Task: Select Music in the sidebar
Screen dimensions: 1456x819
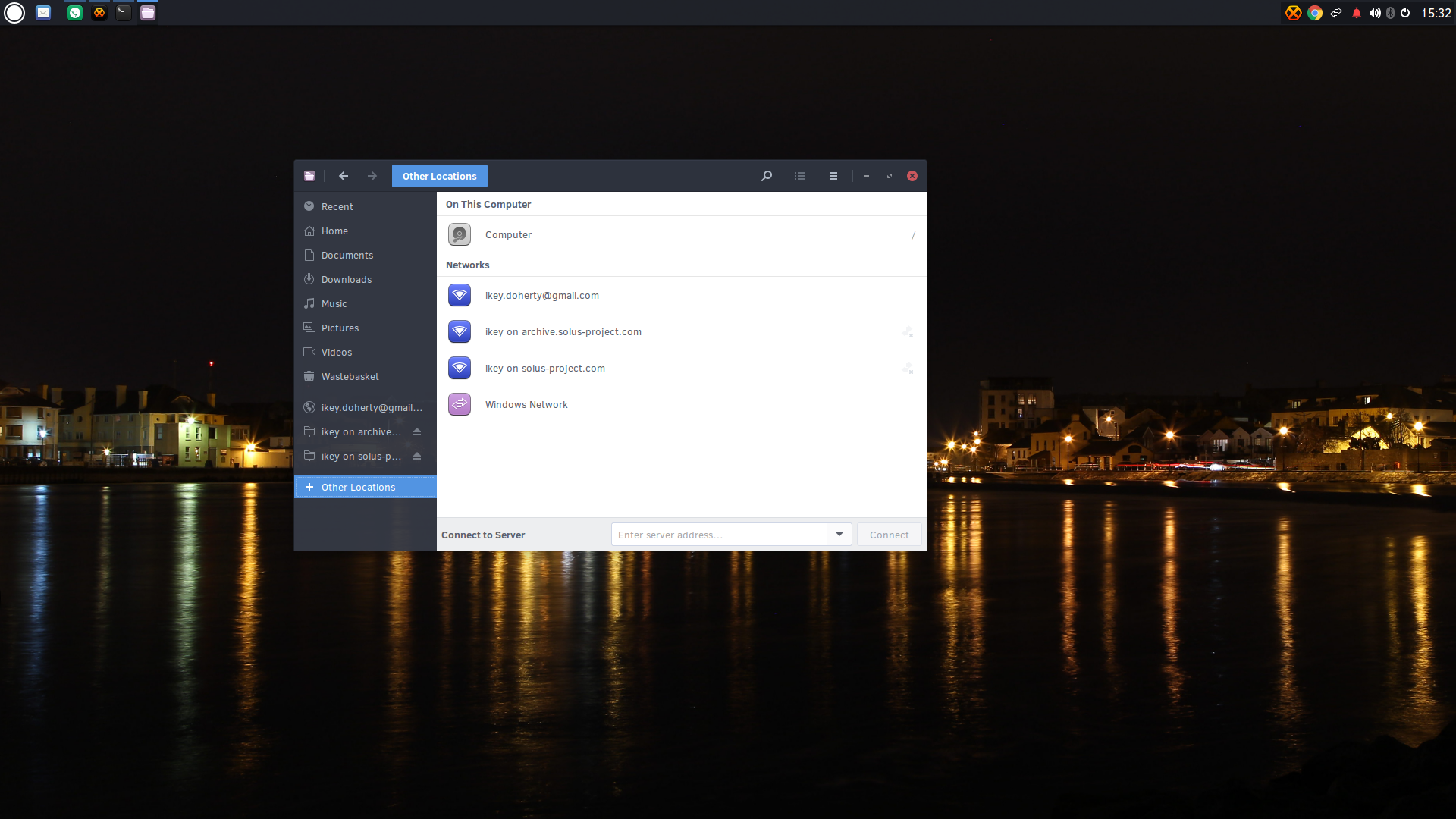Action: [365, 303]
